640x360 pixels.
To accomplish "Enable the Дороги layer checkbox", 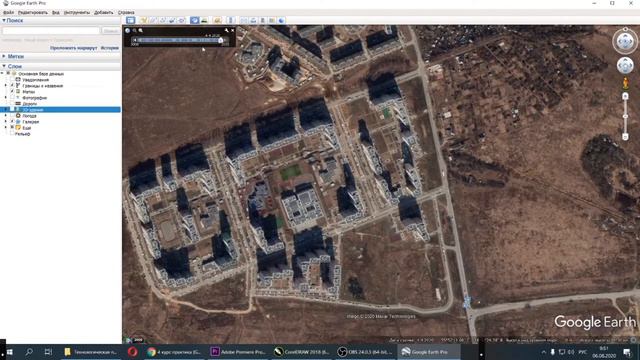I will coord(12,103).
